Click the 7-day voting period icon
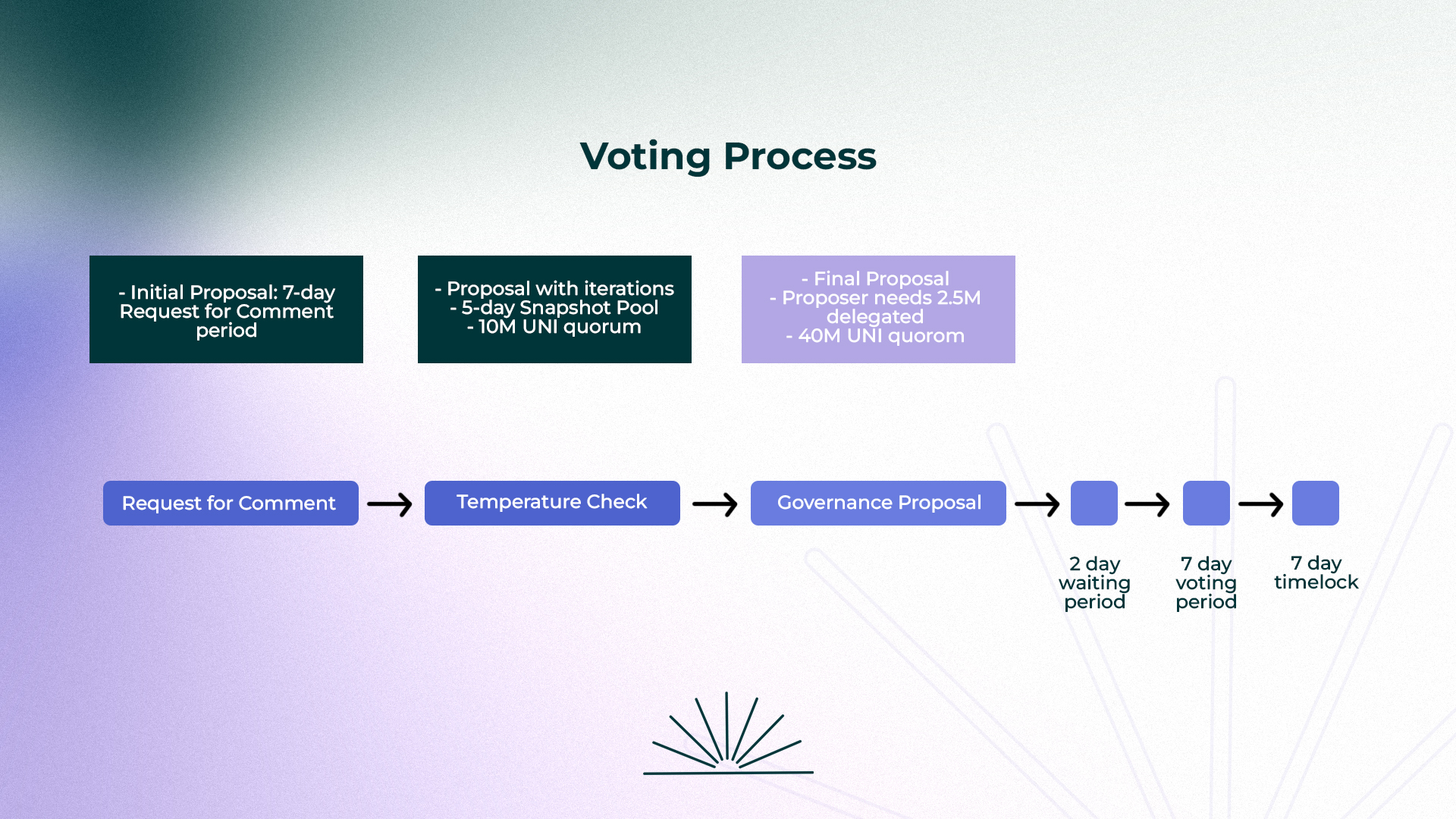The height and width of the screenshot is (819, 1456). click(1205, 501)
